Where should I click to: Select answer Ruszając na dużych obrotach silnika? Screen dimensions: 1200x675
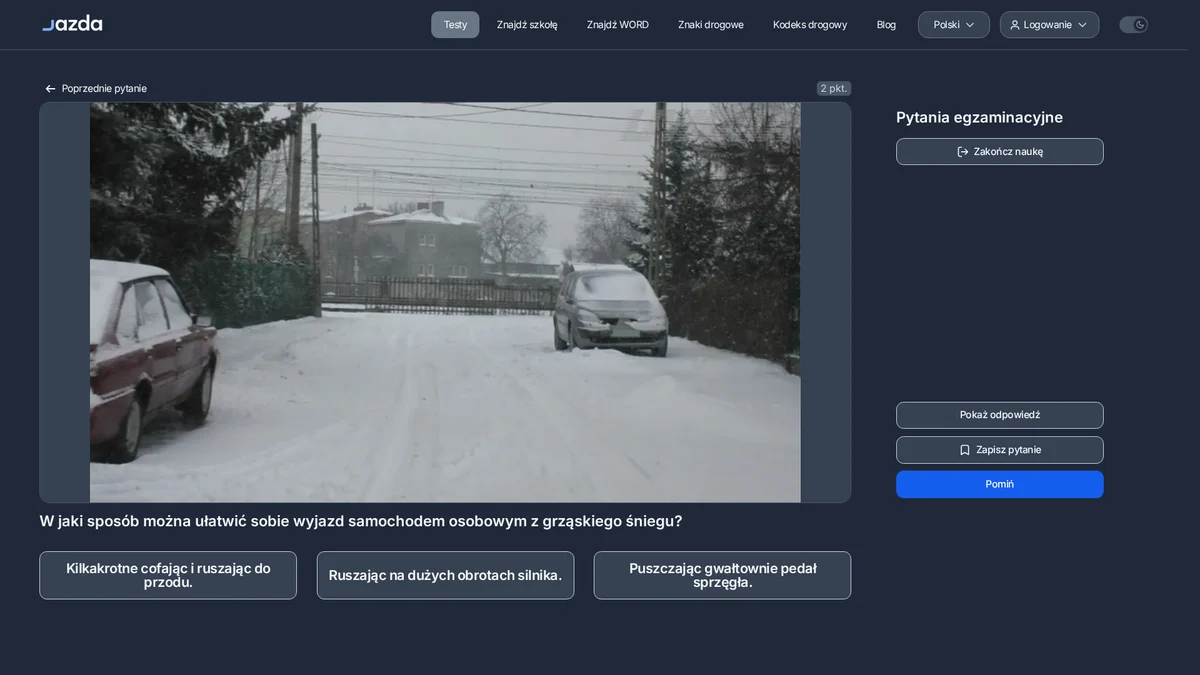point(445,575)
